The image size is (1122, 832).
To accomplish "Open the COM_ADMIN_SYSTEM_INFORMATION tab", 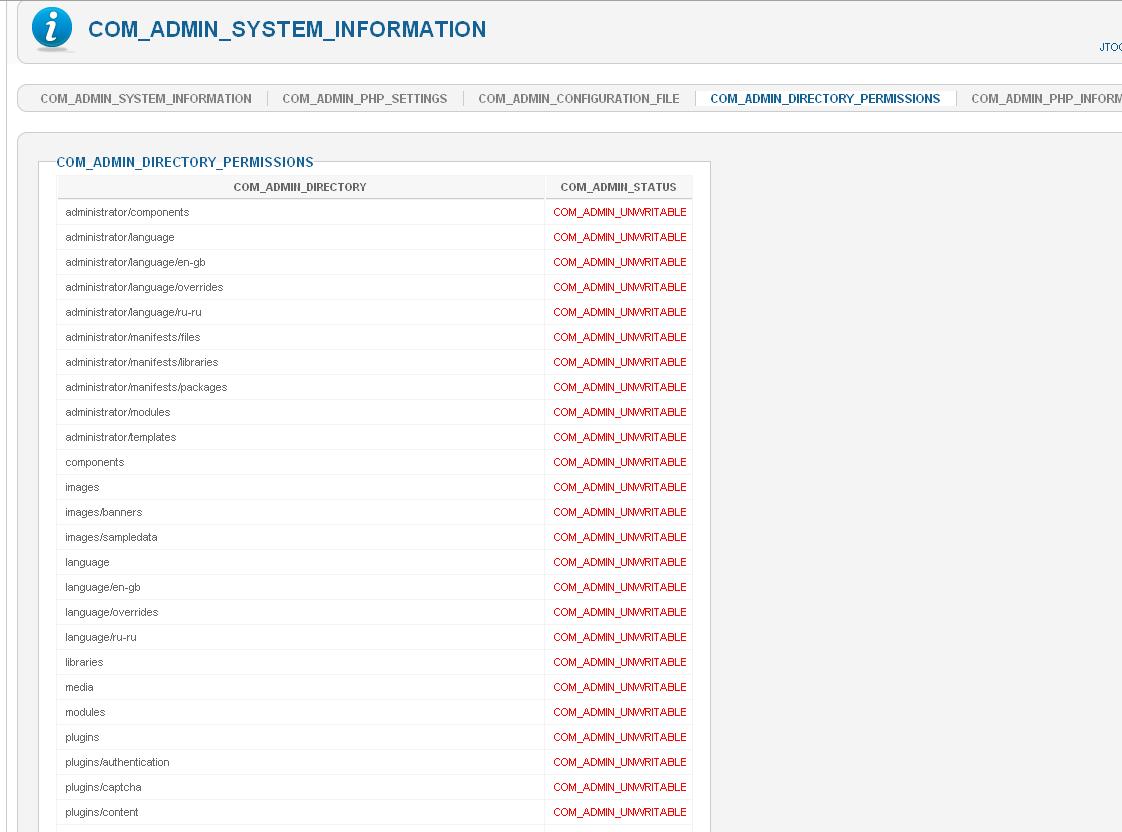I will pos(146,99).
